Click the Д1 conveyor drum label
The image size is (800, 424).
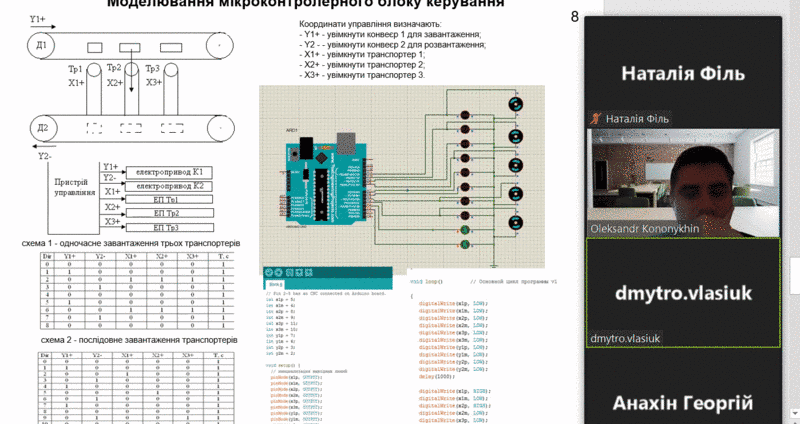coord(41,45)
